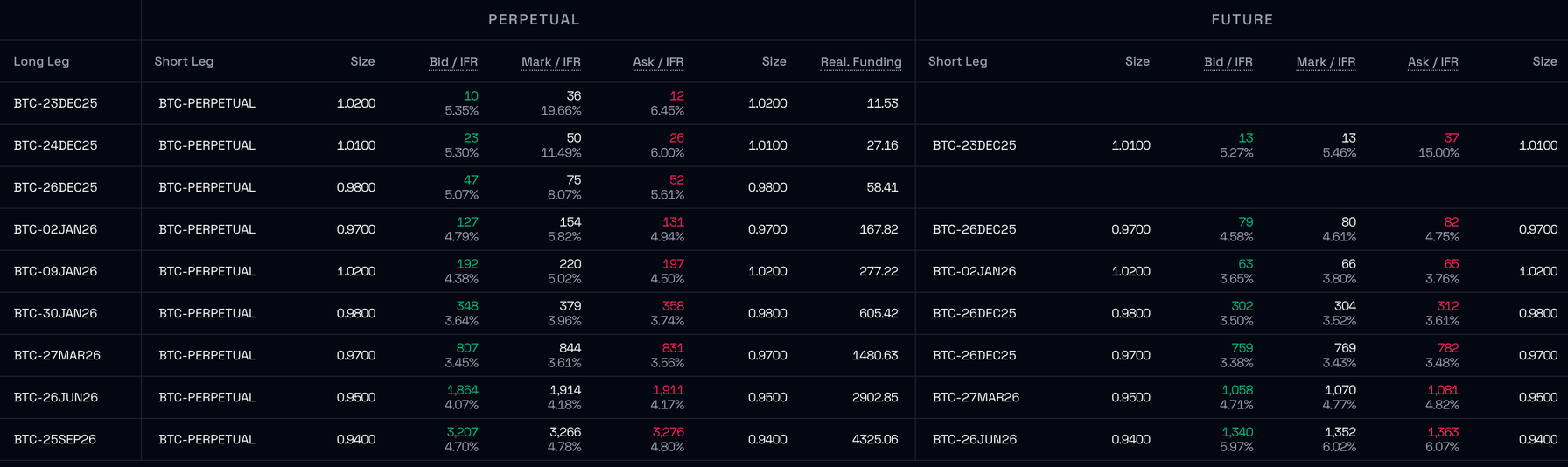
Task: Select the BTC-25SEP26 long leg row
Action: (x=55, y=439)
